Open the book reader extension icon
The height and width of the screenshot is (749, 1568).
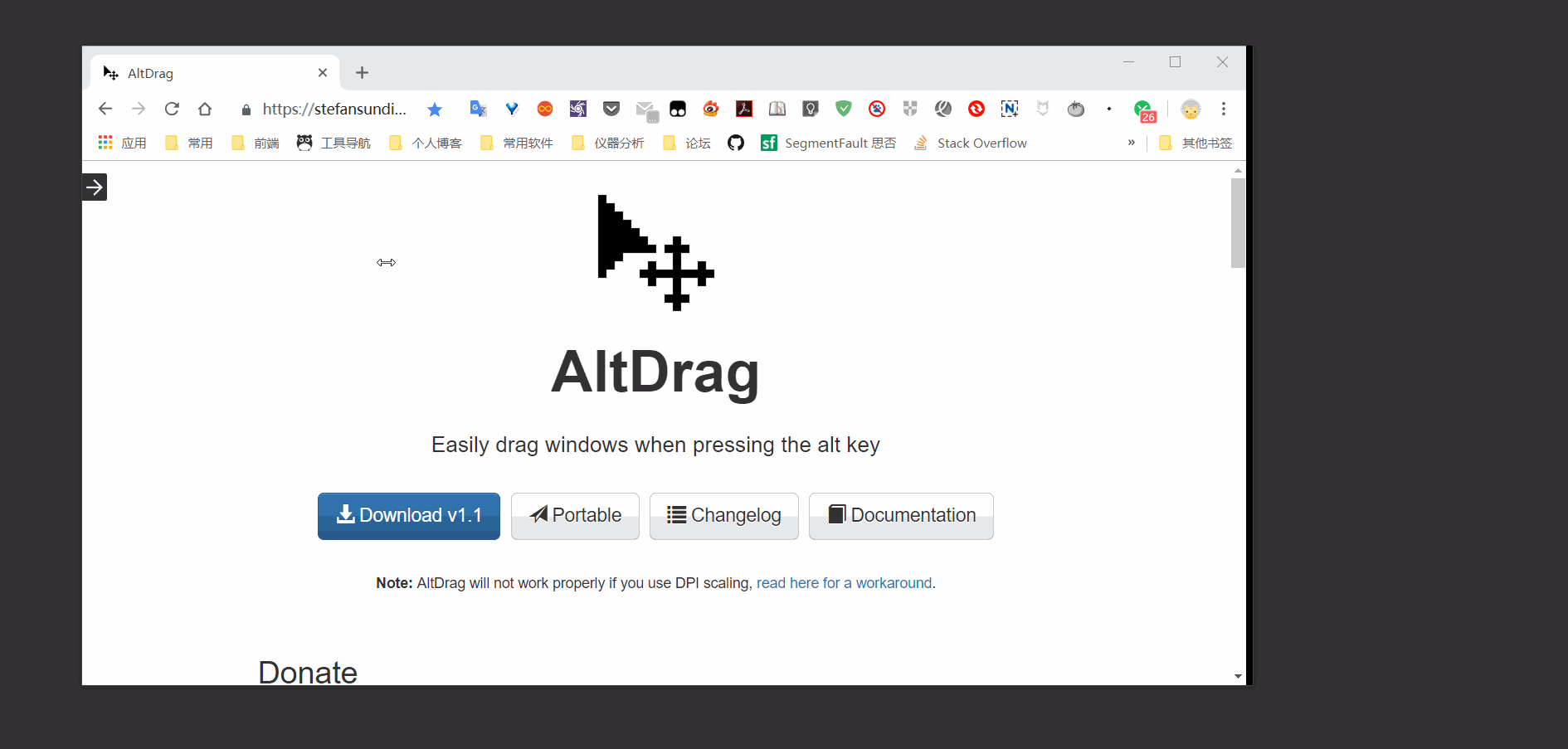pyautogui.click(x=777, y=109)
